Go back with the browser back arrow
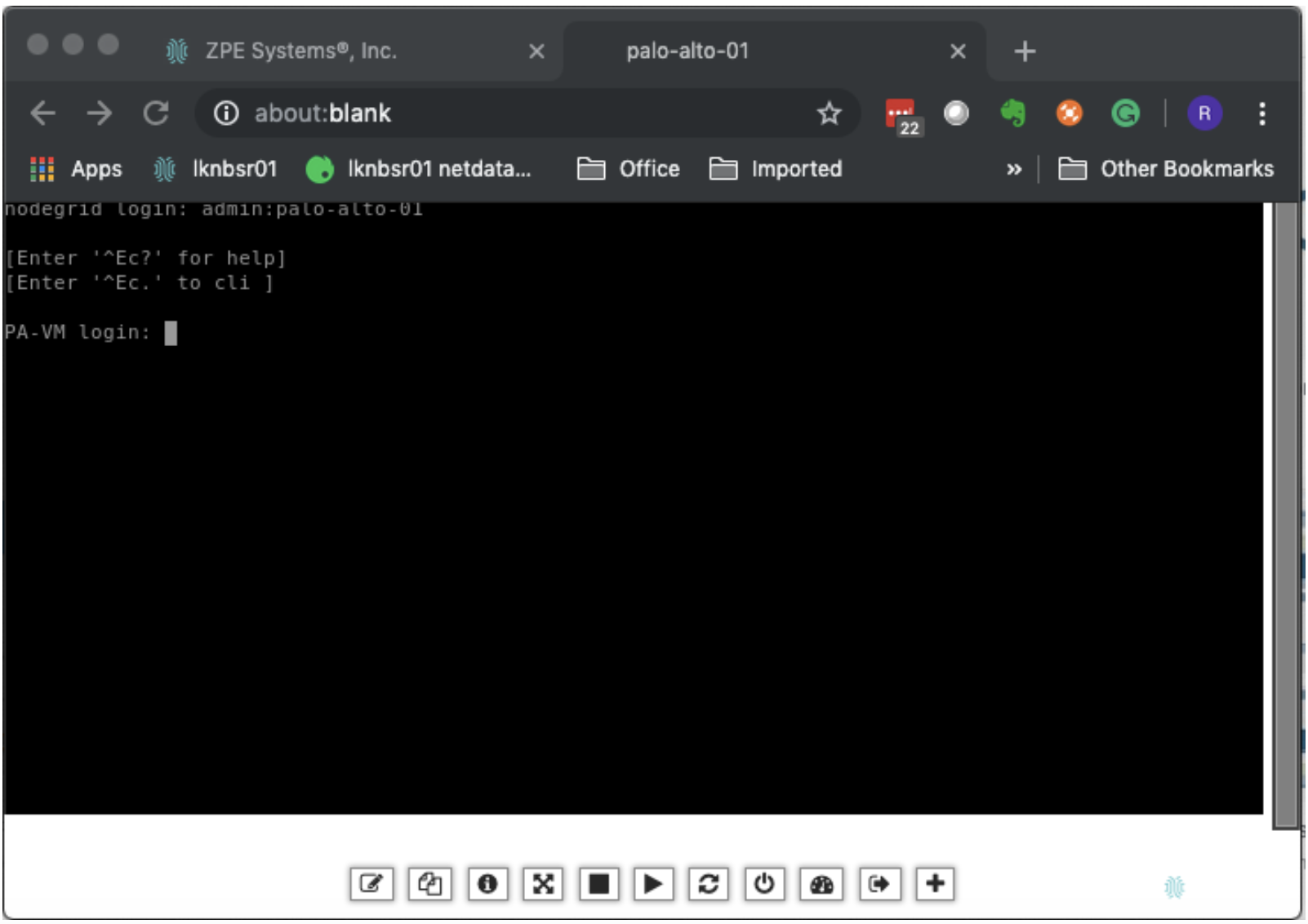The width and height of the screenshot is (1308, 924). point(42,113)
